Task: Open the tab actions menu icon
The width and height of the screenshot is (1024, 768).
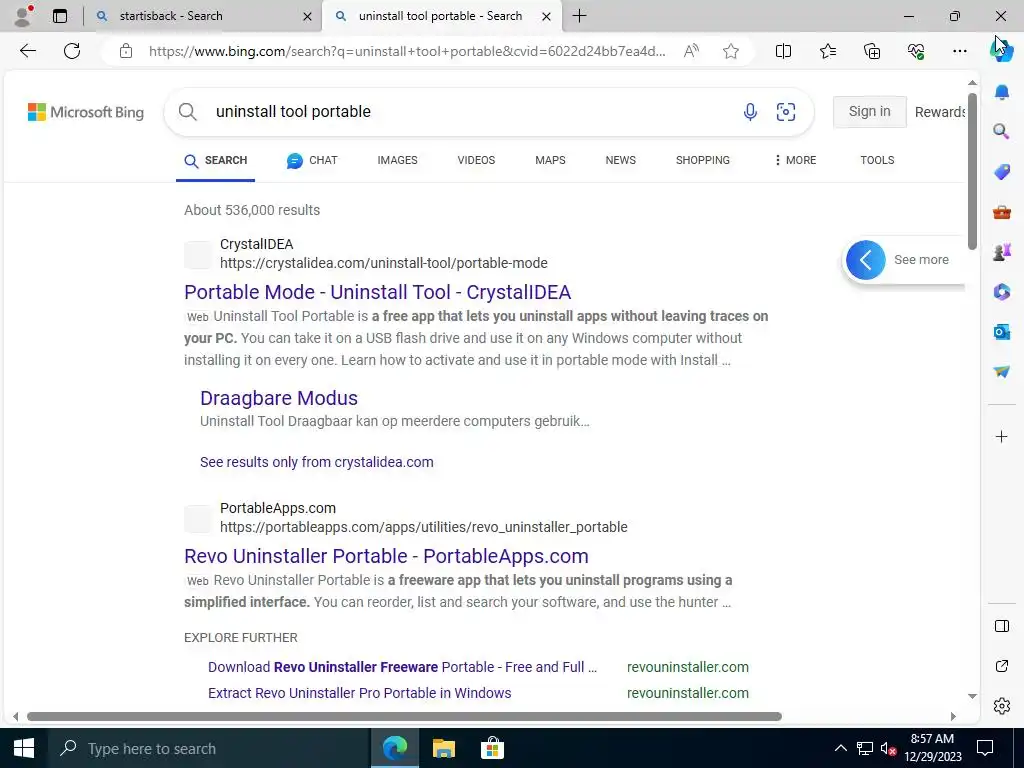Action: click(60, 16)
